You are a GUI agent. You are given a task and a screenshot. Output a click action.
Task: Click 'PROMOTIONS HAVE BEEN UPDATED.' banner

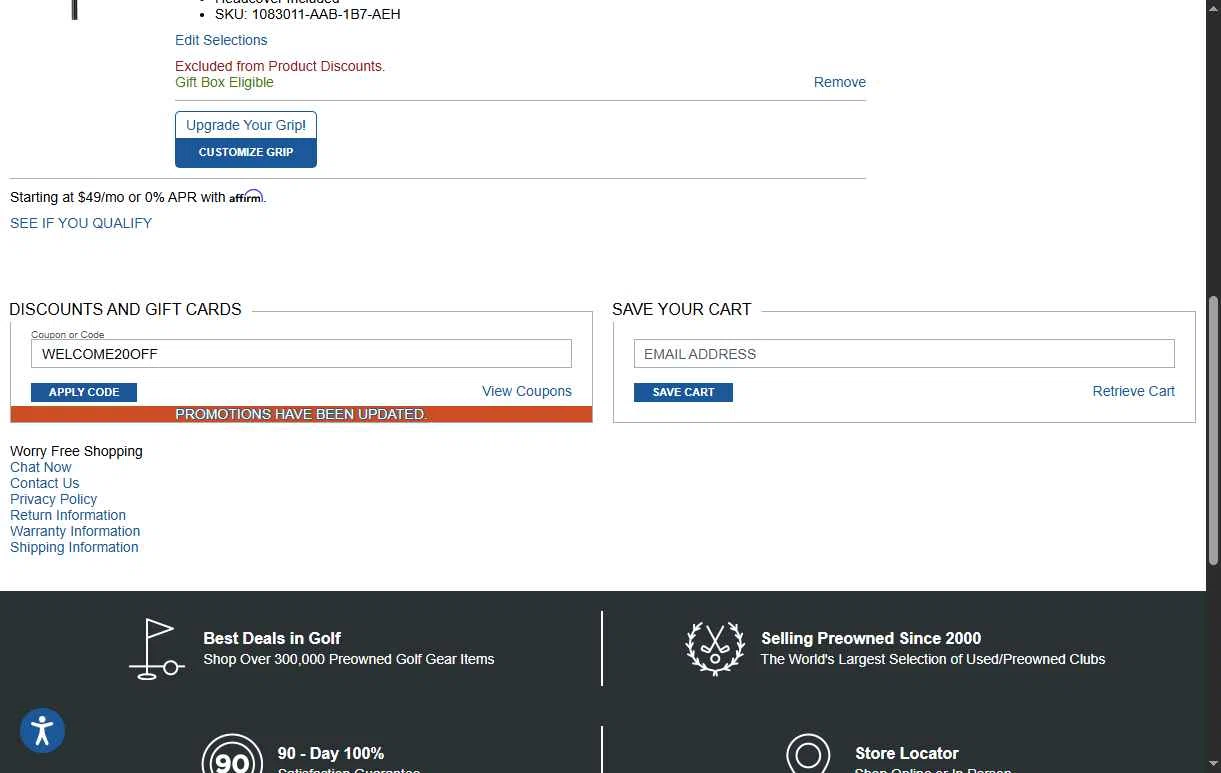point(301,414)
